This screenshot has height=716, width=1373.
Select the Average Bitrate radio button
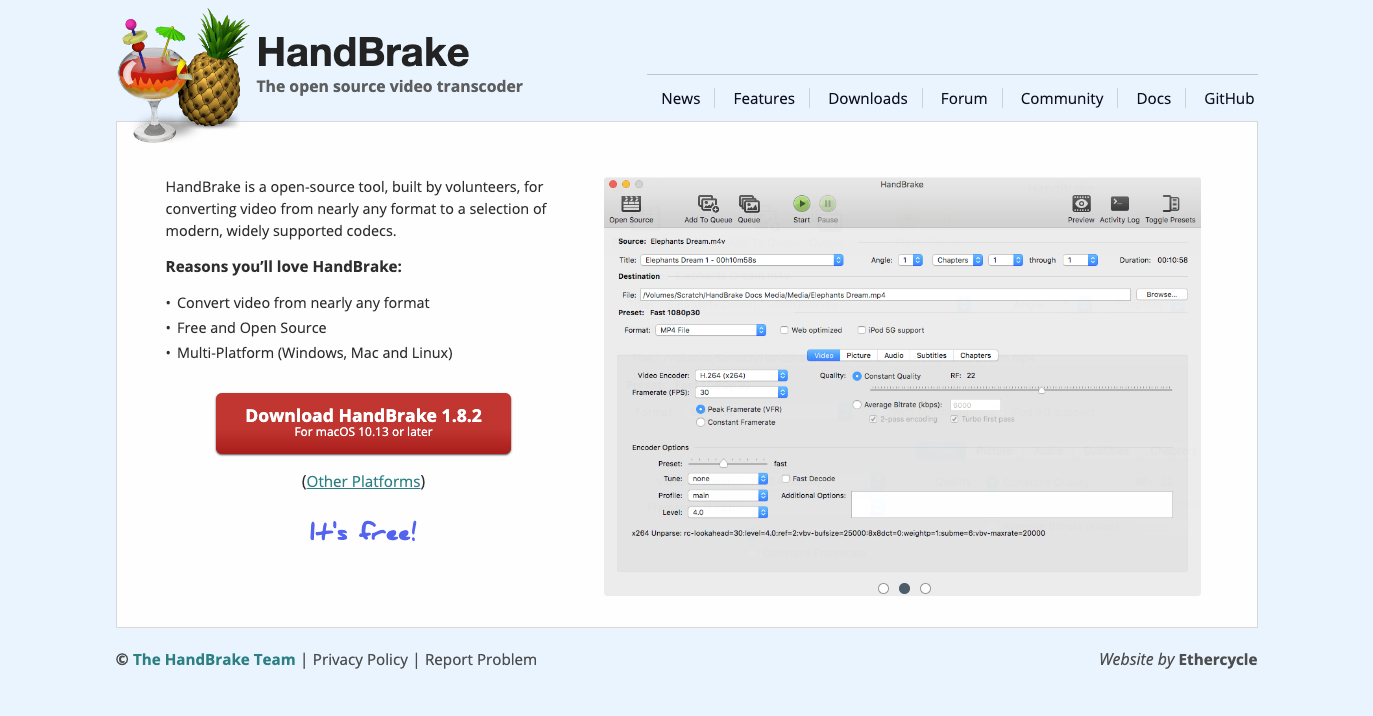click(857, 405)
